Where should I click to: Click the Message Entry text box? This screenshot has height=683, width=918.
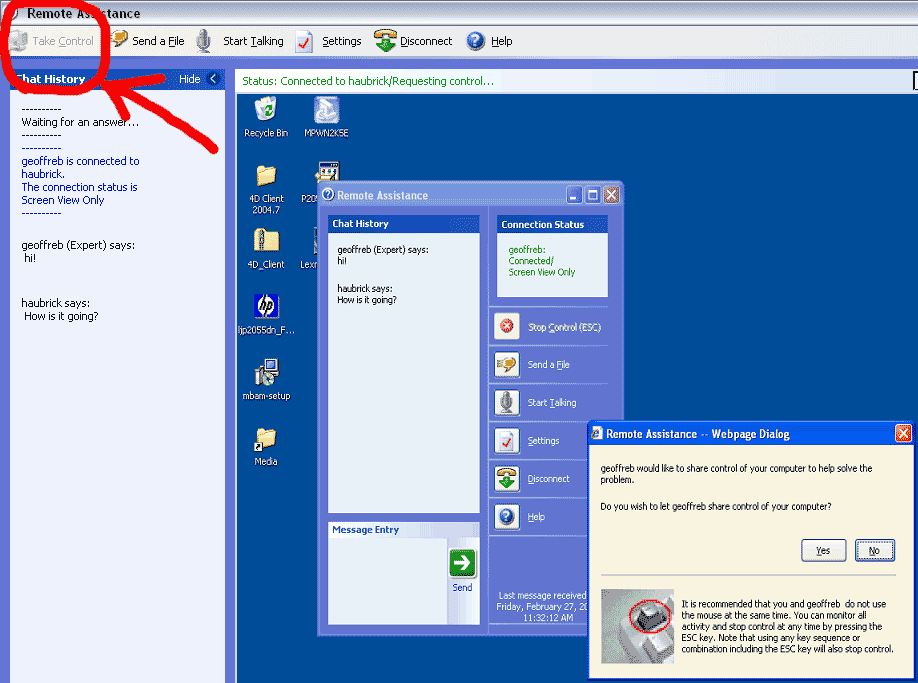click(388, 582)
